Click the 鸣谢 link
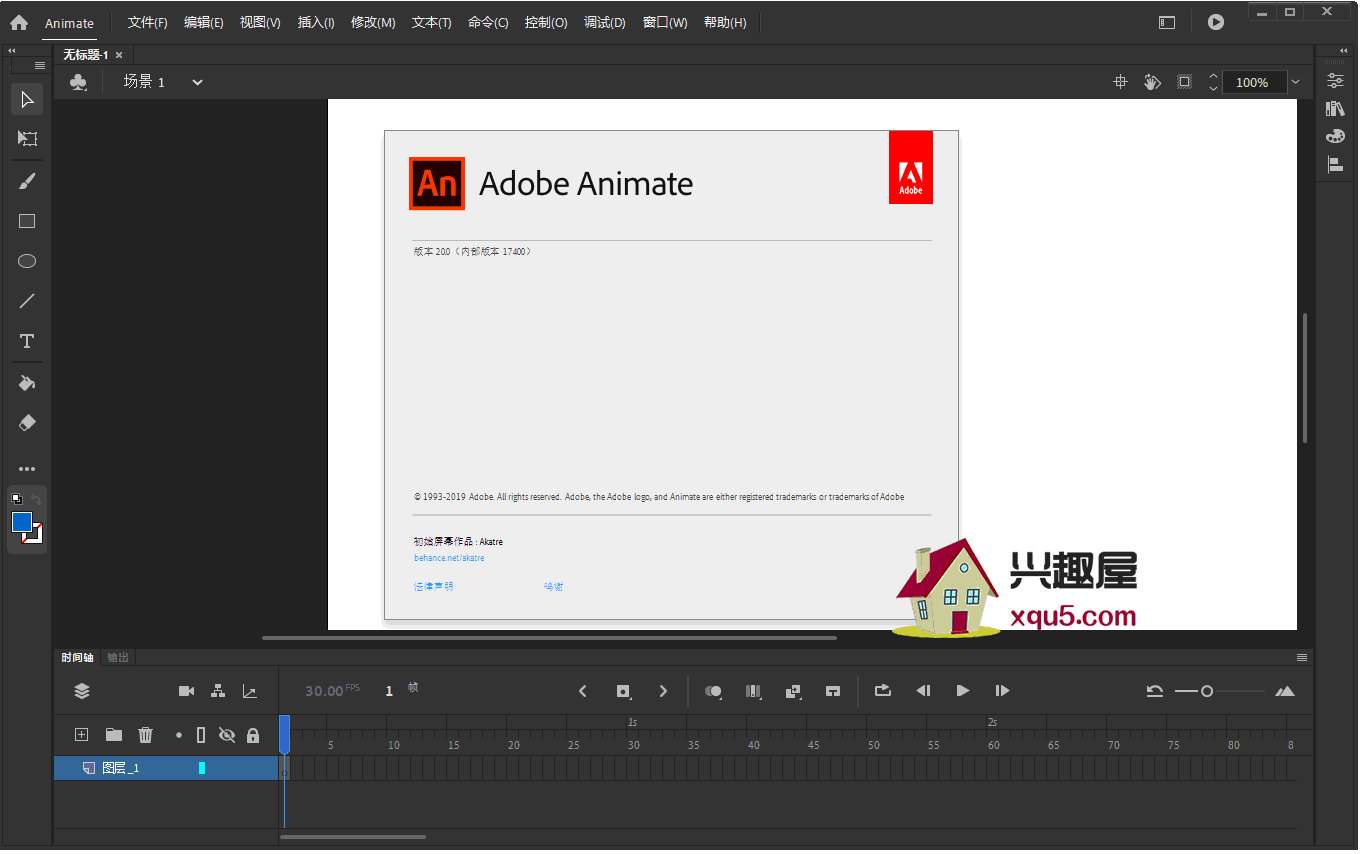Screen dimensions: 1360x854 pos(554,586)
